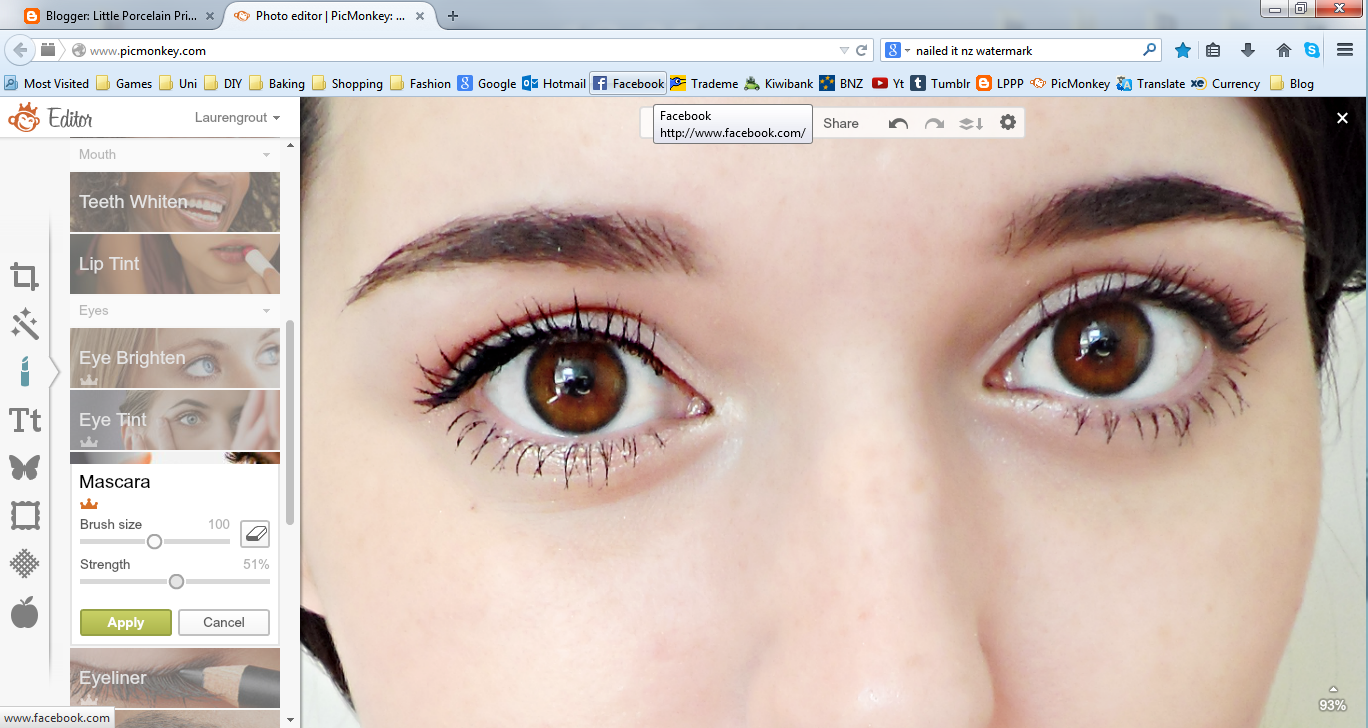Select the Crop tool icon in sidebar

pyautogui.click(x=25, y=277)
